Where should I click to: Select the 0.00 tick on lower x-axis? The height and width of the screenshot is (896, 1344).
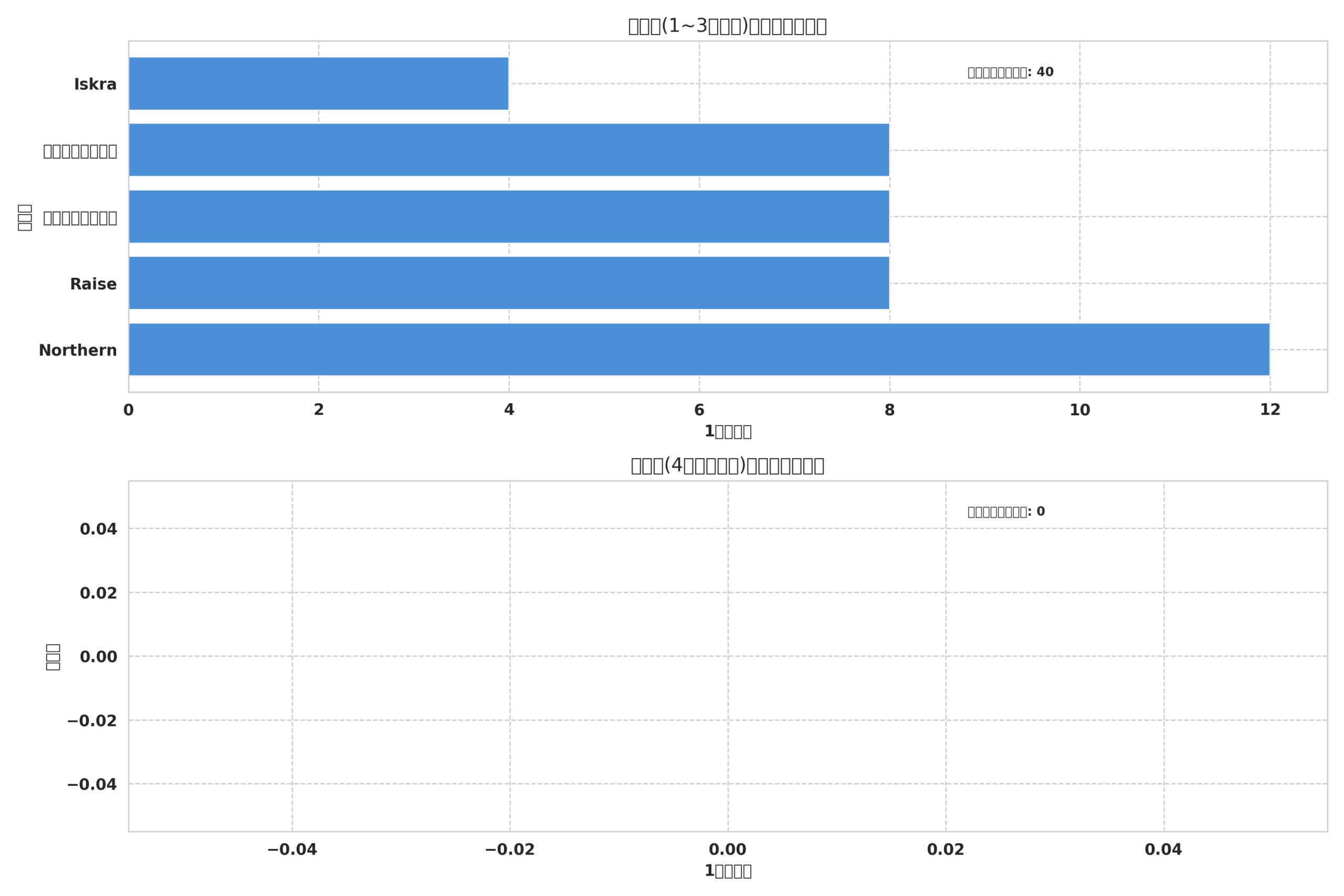click(x=728, y=850)
